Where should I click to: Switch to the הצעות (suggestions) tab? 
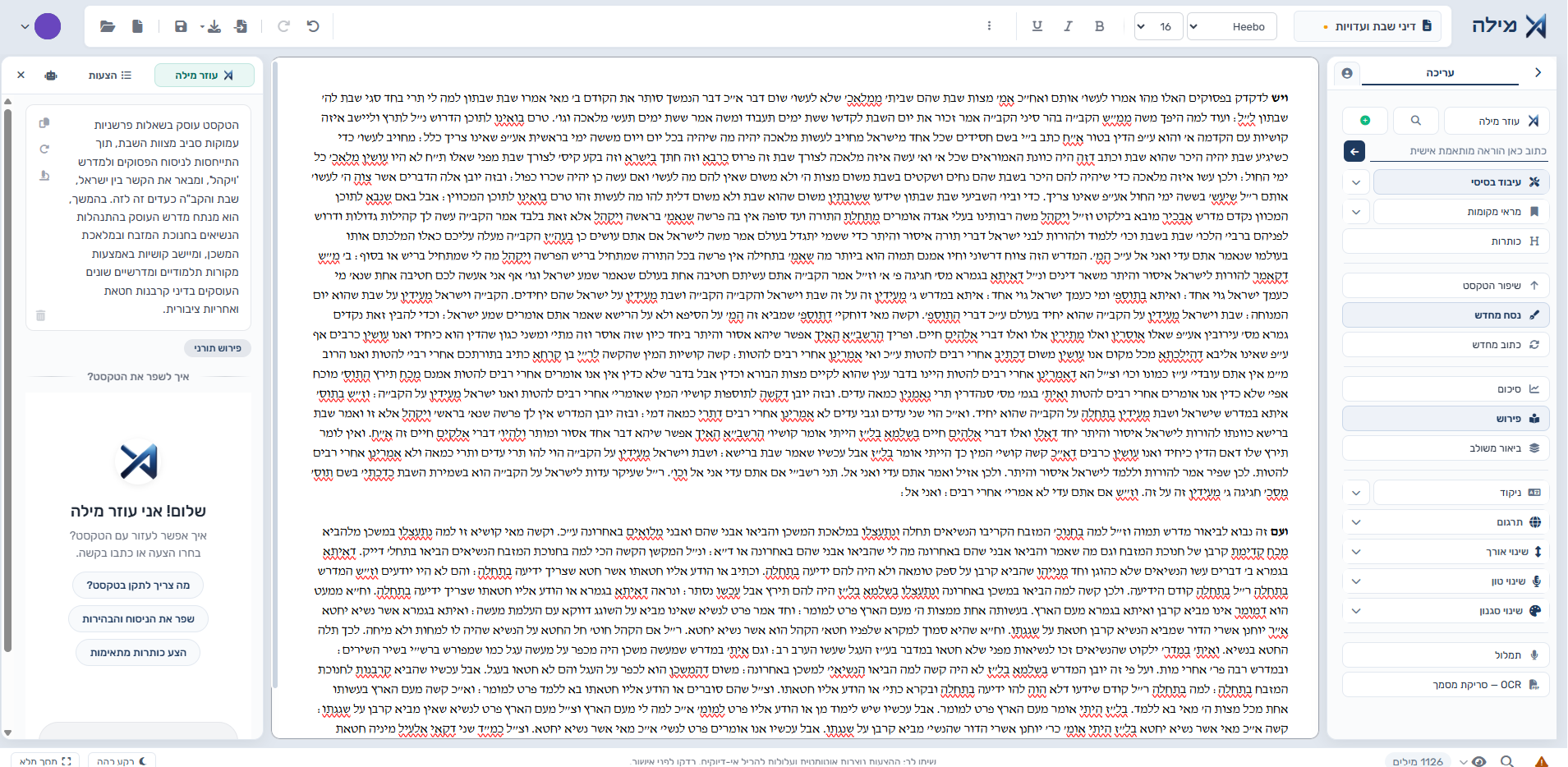click(x=110, y=75)
